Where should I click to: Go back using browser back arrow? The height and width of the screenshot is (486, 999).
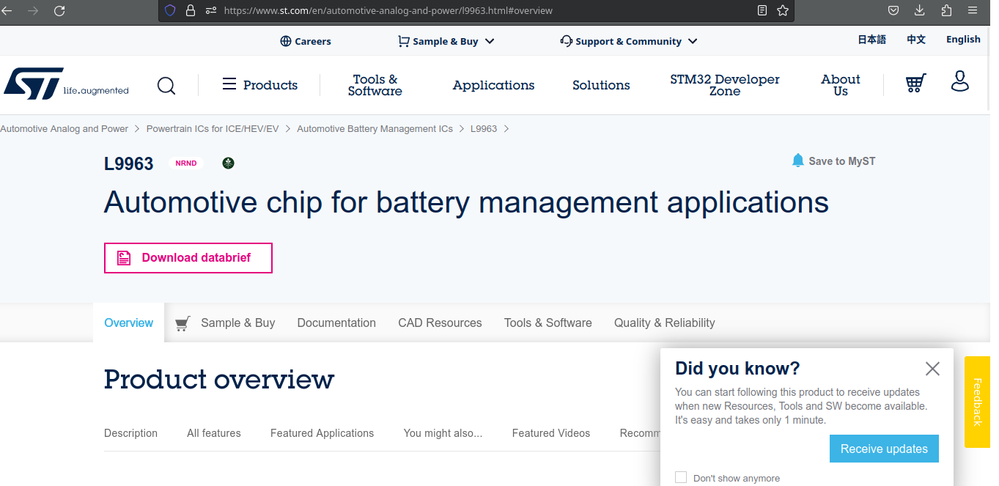pos(6,11)
